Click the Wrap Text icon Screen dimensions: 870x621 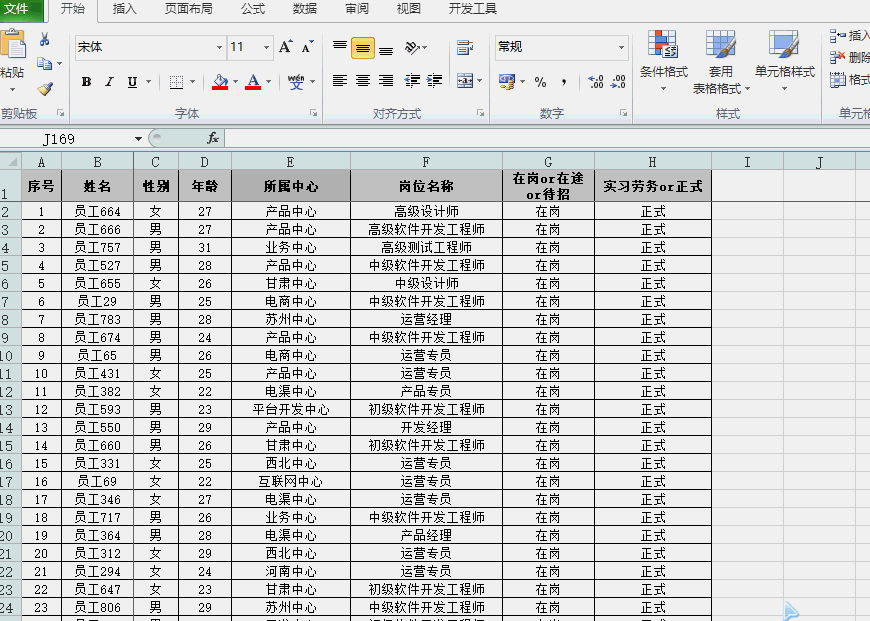pos(464,47)
